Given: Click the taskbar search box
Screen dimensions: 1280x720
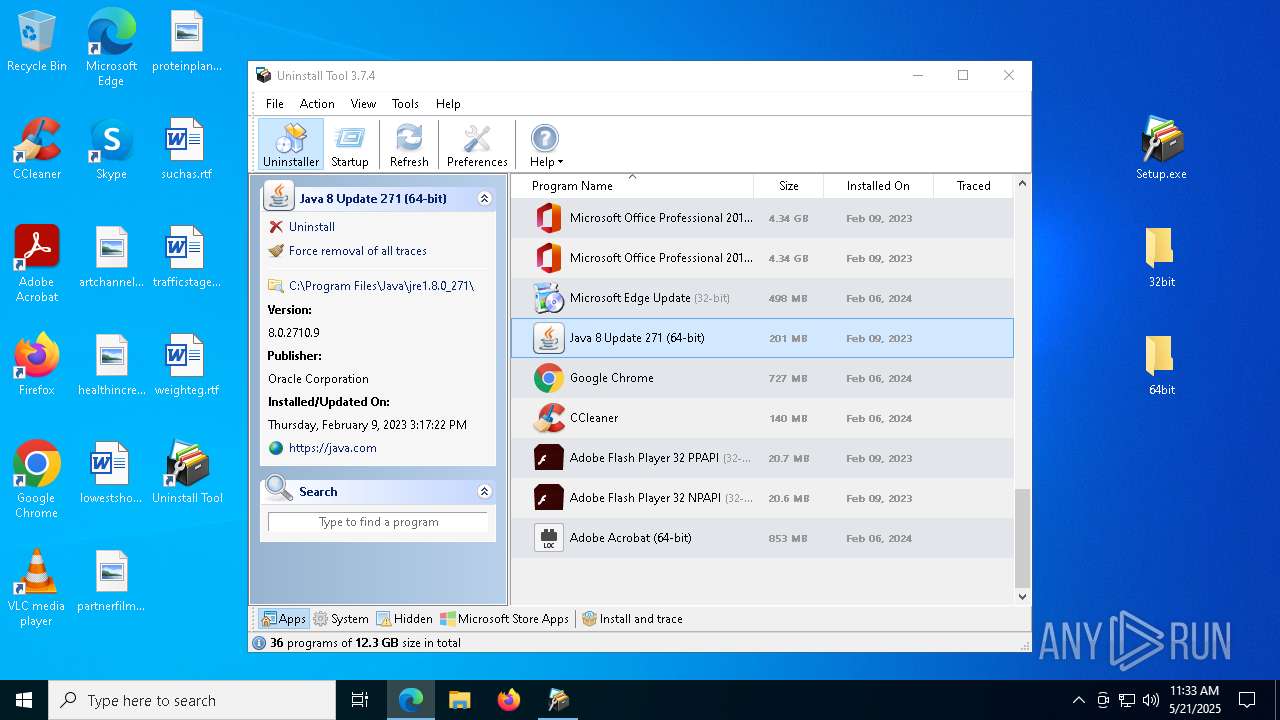Looking at the screenshot, I should tap(192, 700).
